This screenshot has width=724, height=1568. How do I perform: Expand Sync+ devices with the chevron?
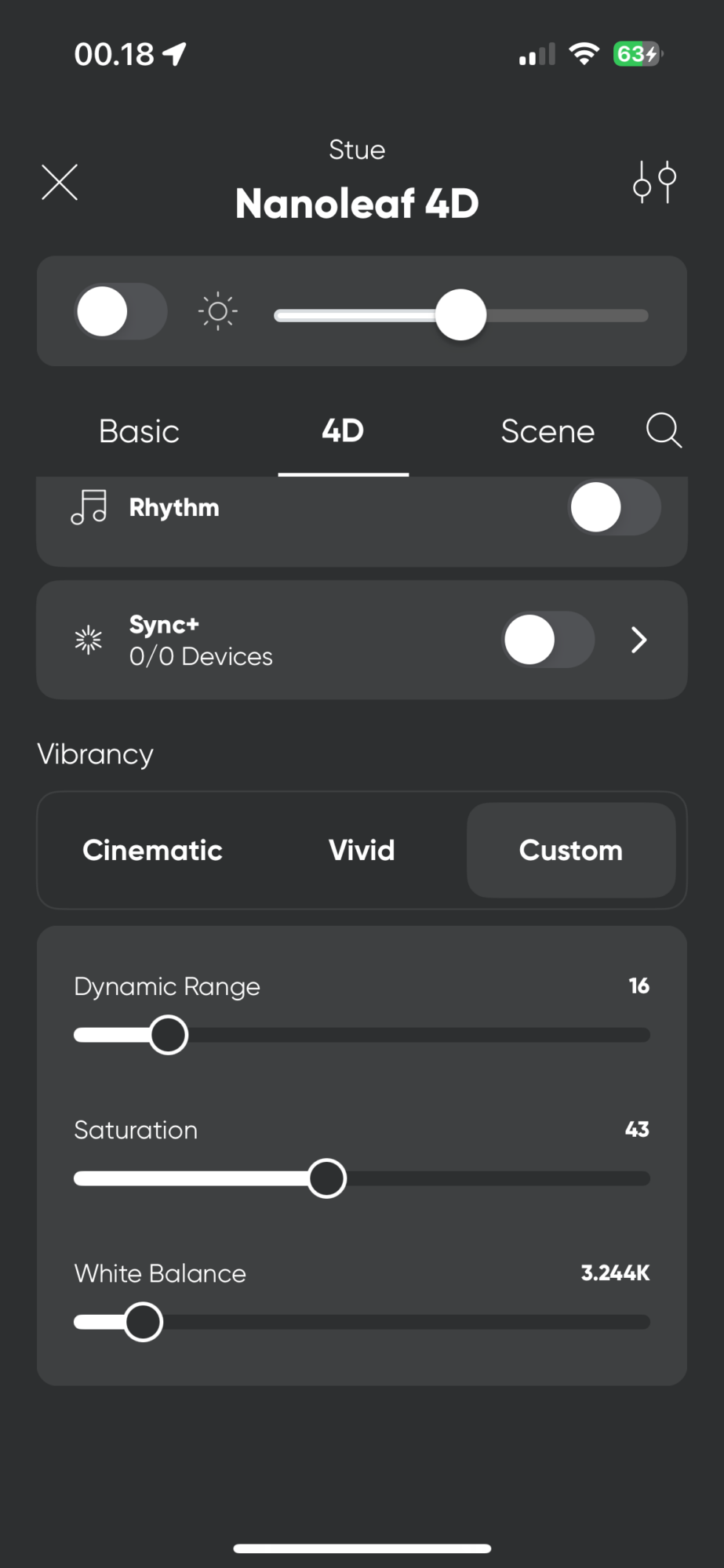[639, 640]
